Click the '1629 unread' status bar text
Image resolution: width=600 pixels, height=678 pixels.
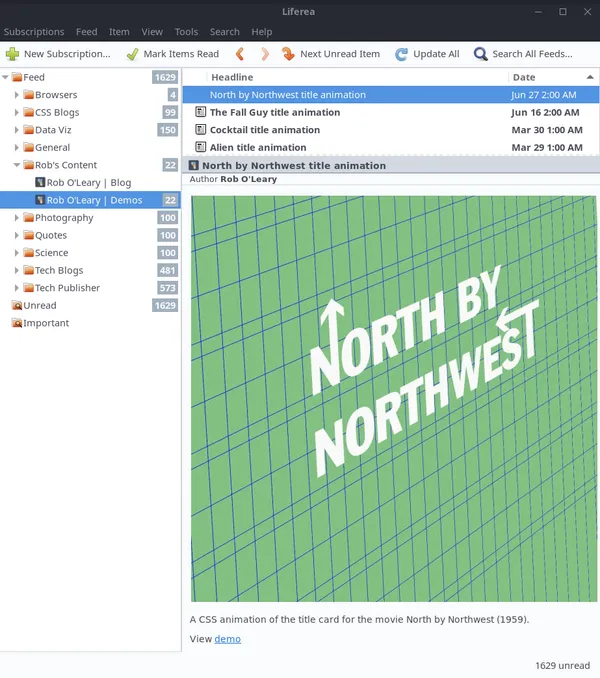pos(562,665)
